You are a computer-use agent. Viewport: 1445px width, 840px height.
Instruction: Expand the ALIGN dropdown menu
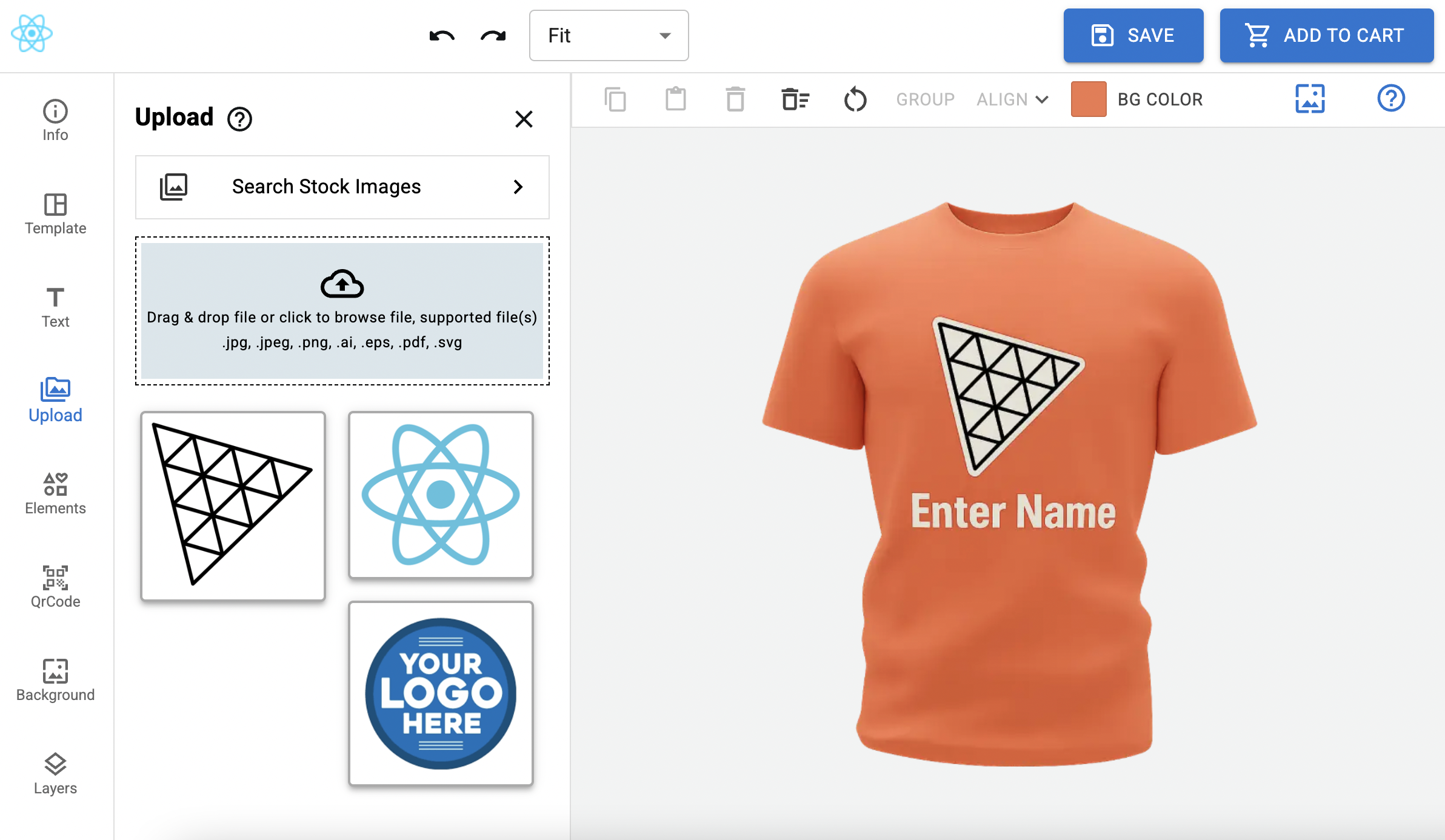pyautogui.click(x=1012, y=99)
